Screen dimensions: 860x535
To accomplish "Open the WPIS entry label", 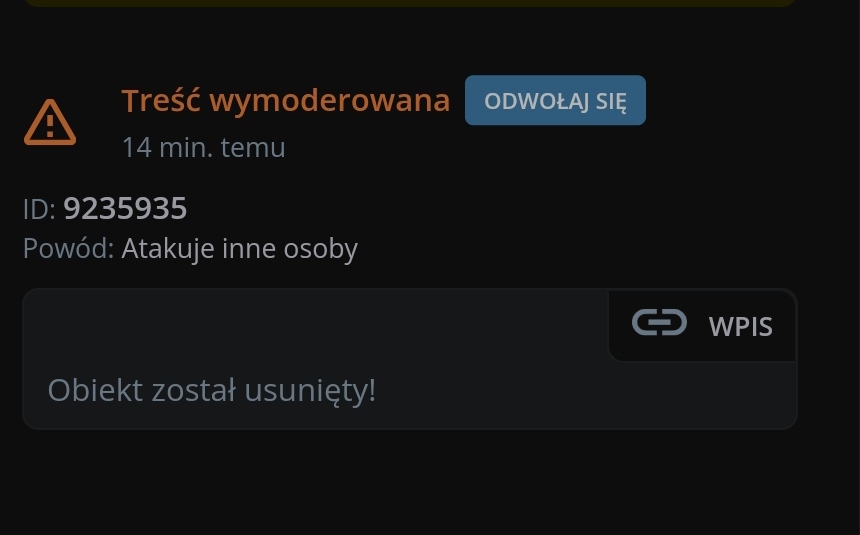I will tap(740, 327).
